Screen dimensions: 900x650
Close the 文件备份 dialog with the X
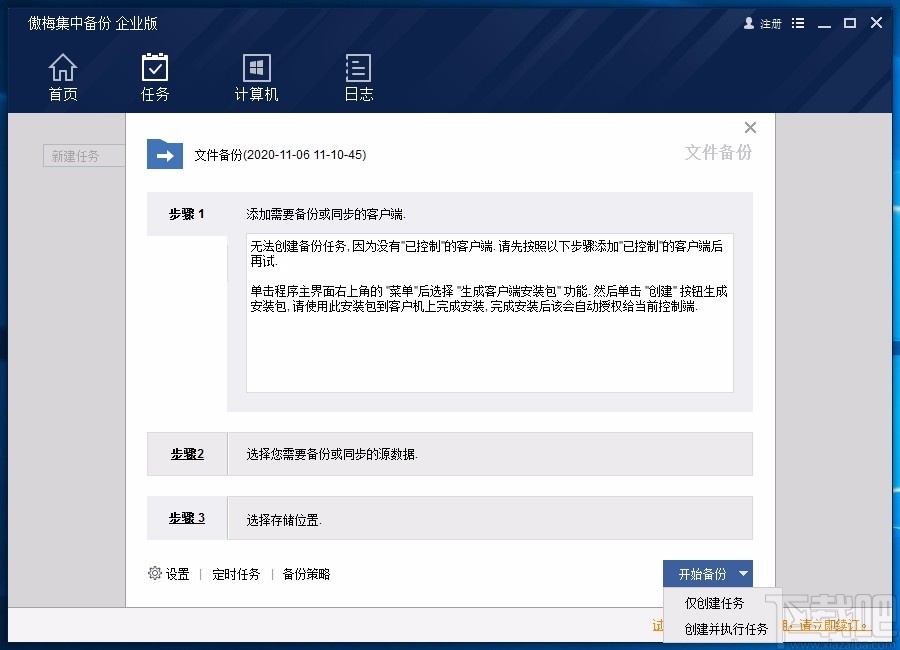(x=750, y=128)
